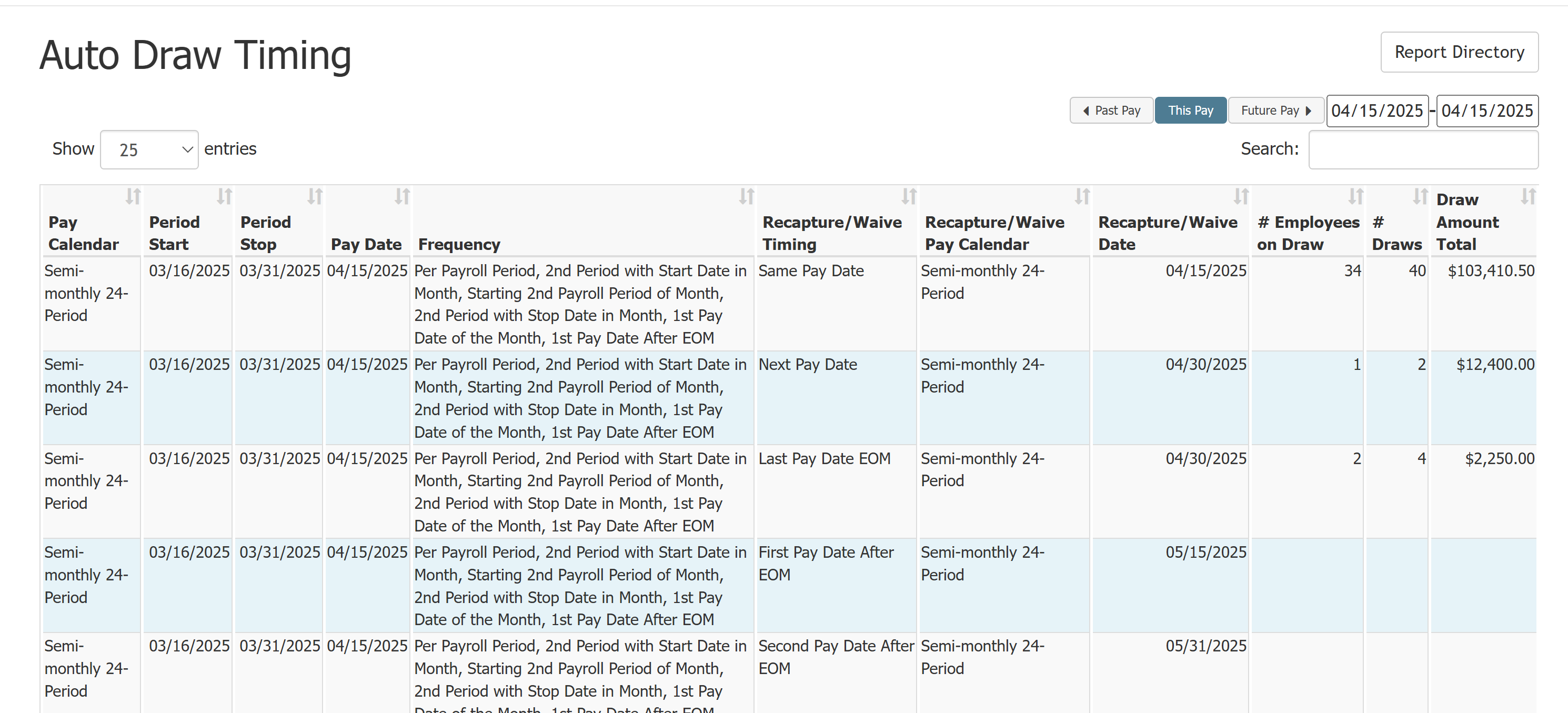Screen dimensions: 1568x713
Task: Open the Show entries dropdown
Action: coord(149,149)
